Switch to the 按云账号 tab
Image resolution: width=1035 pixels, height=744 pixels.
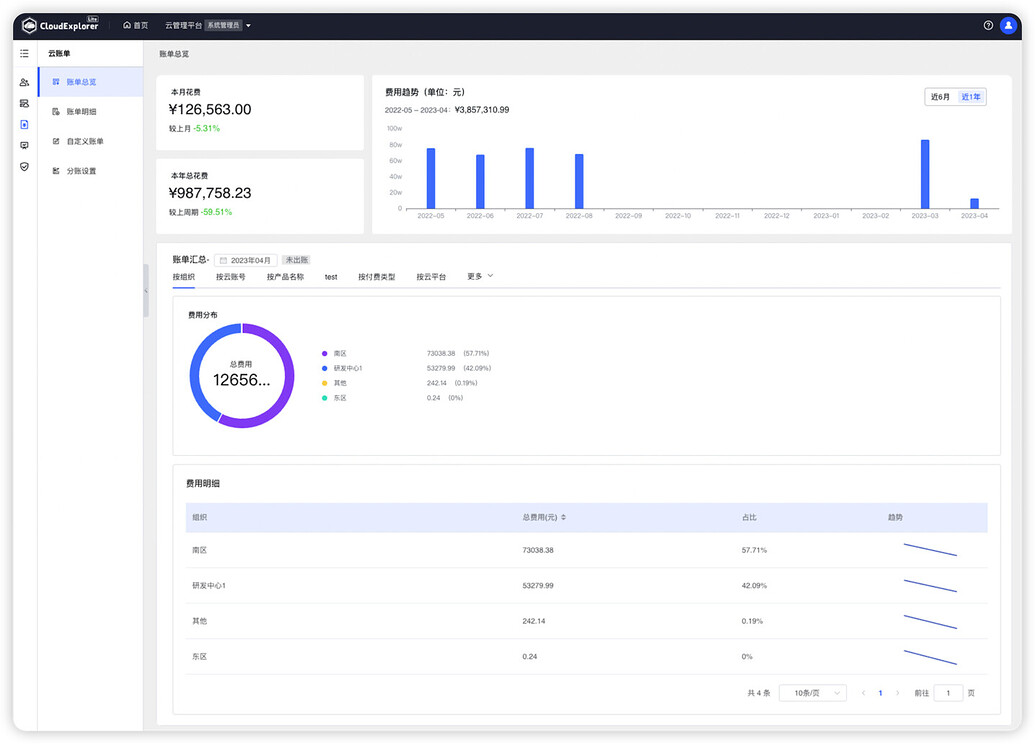[x=230, y=276]
